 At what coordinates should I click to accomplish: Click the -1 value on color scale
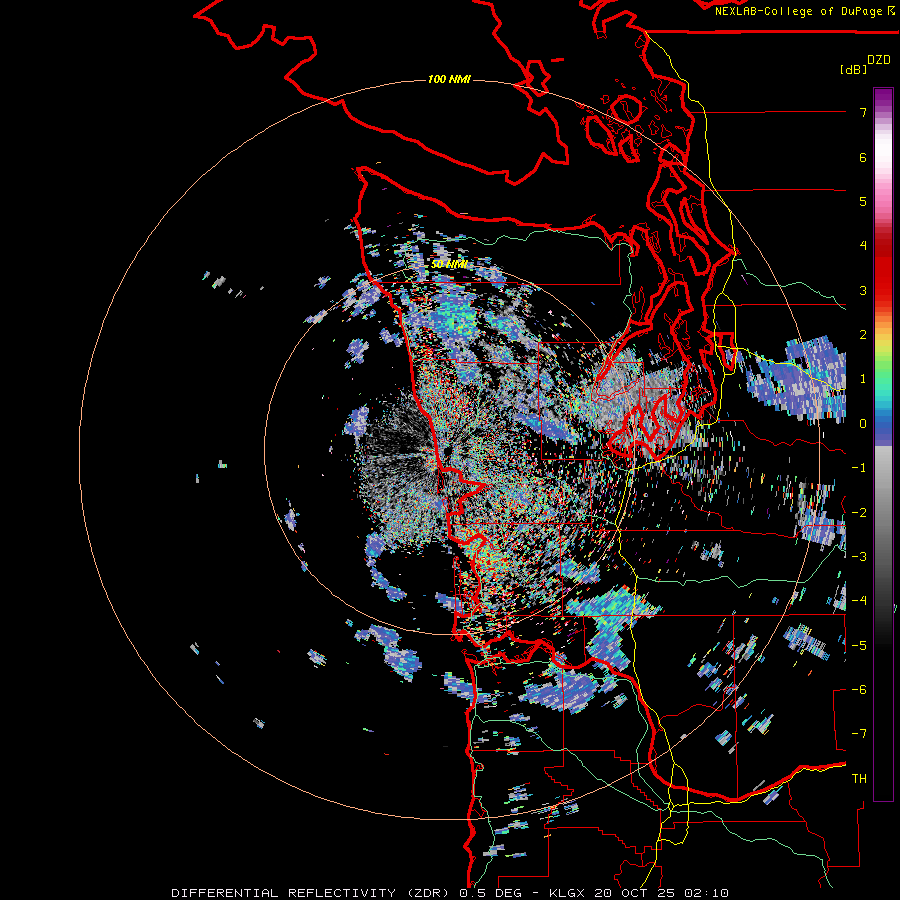[859, 468]
